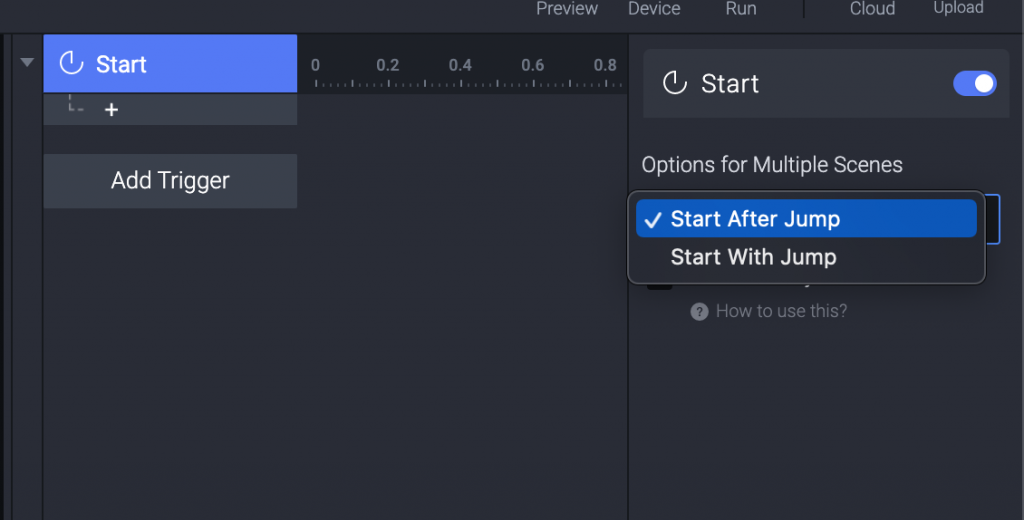Image resolution: width=1024 pixels, height=520 pixels.
Task: Click the Start trigger clock icon in timeline
Action: click(71, 64)
